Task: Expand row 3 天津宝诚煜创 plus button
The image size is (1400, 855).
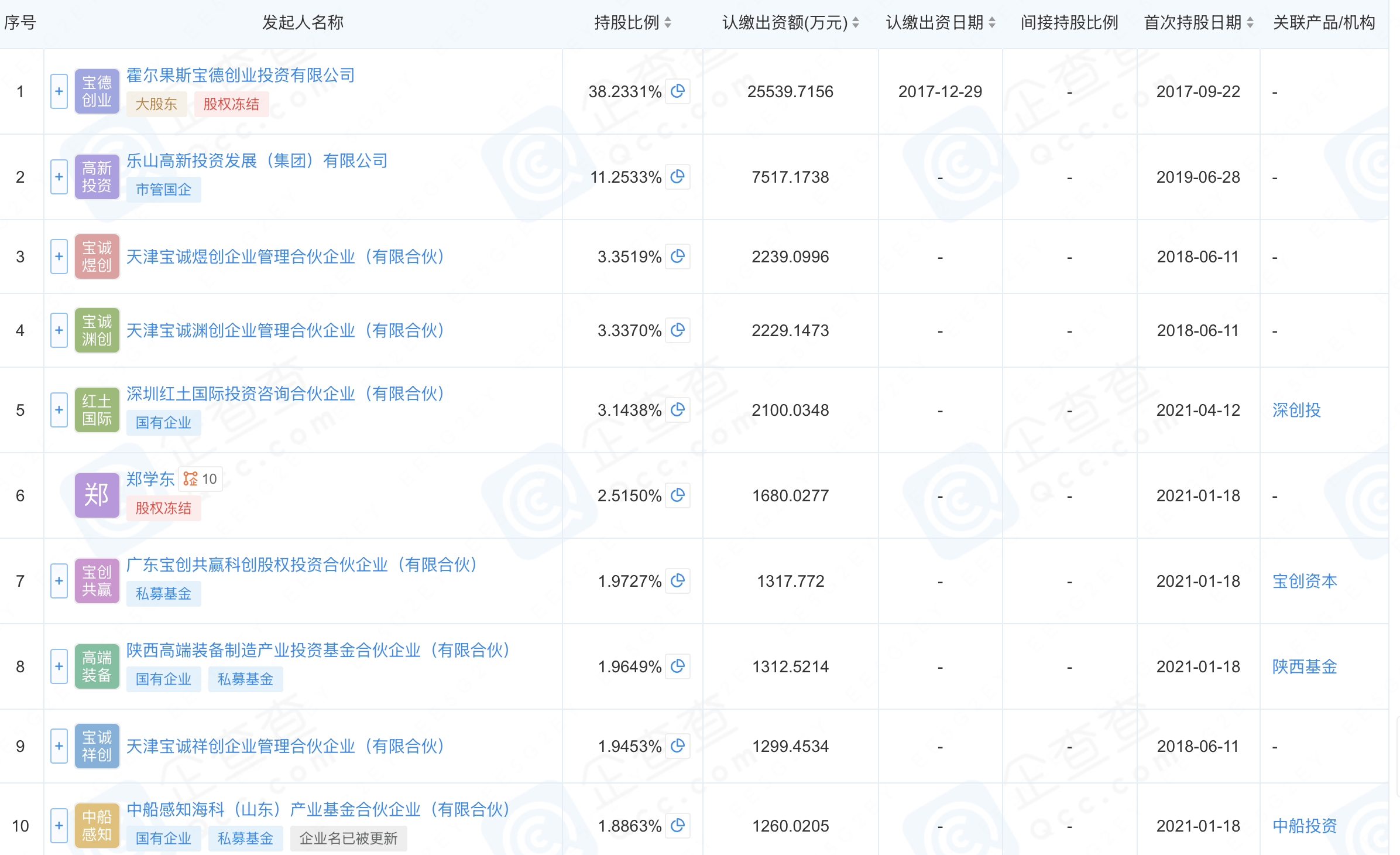Action: point(59,256)
